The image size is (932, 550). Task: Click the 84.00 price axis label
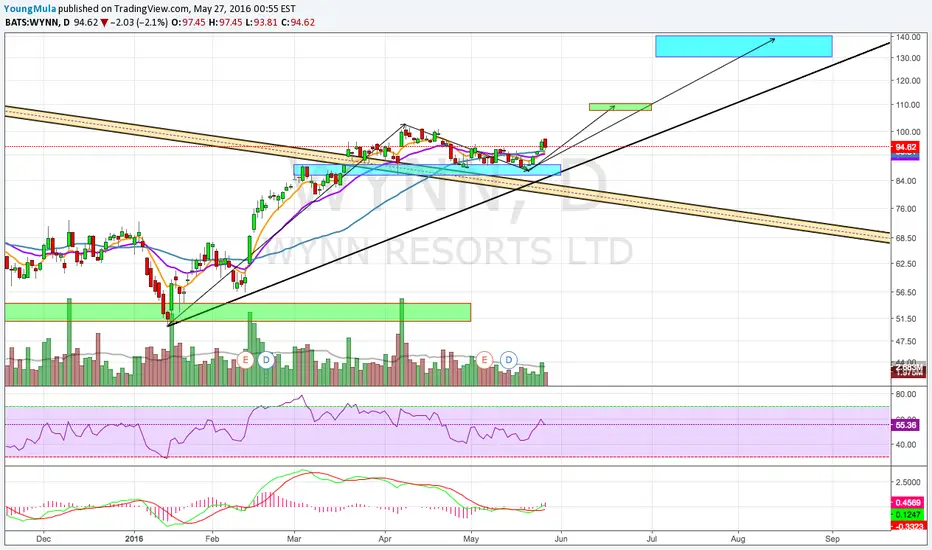[906, 181]
